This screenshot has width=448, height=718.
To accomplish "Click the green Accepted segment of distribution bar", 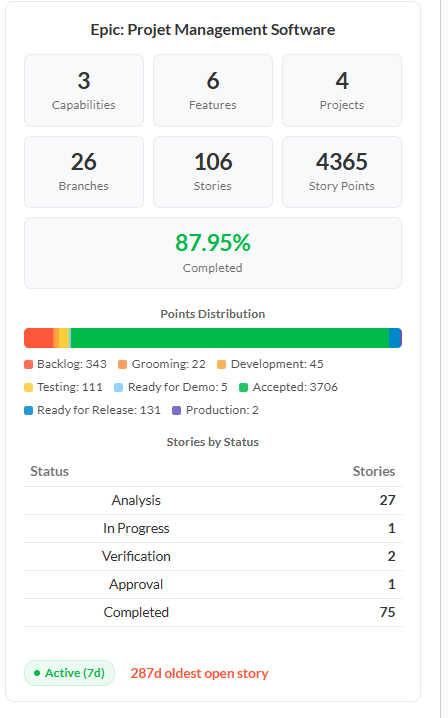I will coord(230,338).
